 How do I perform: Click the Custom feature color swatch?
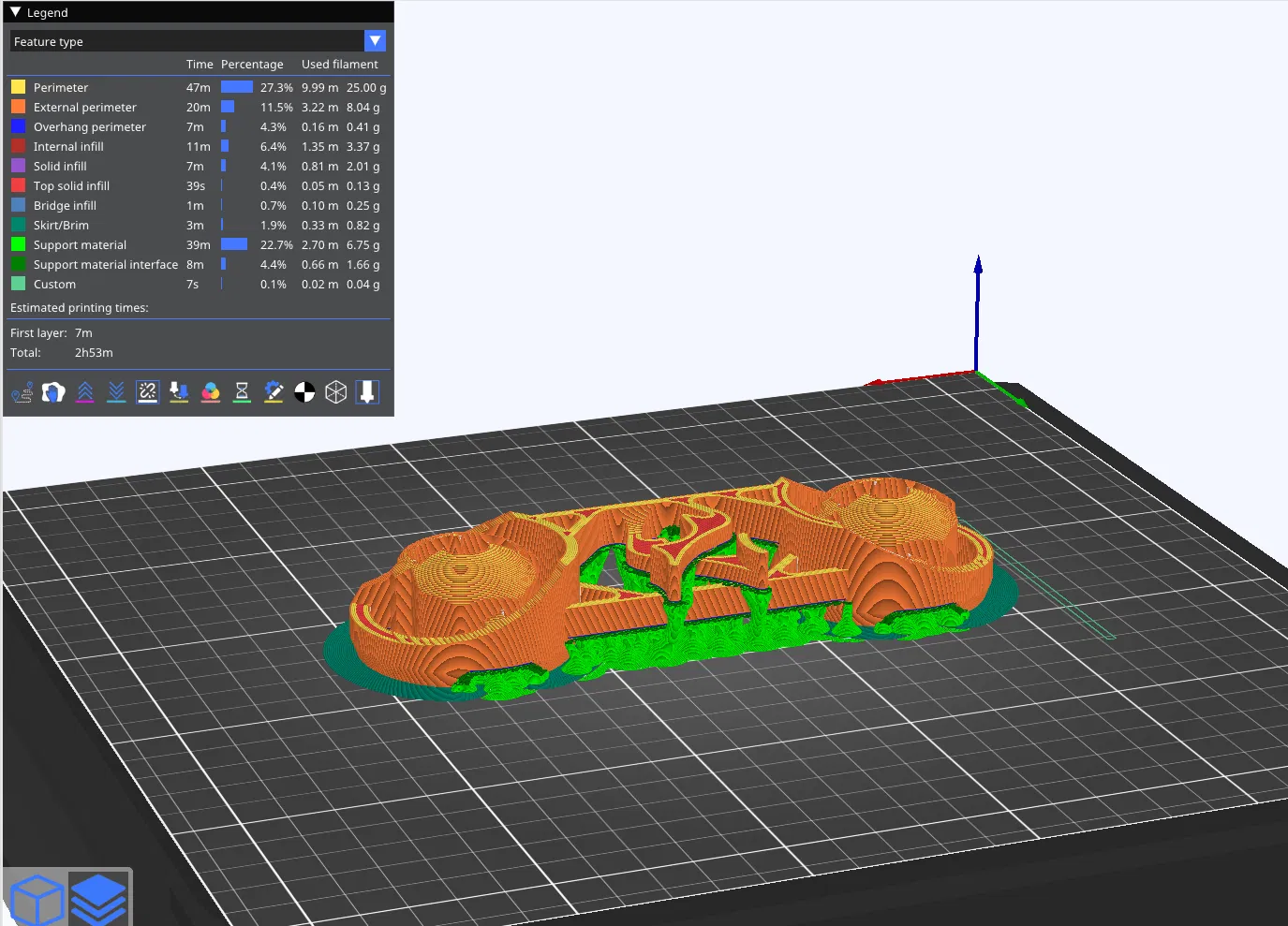pyautogui.click(x=18, y=284)
